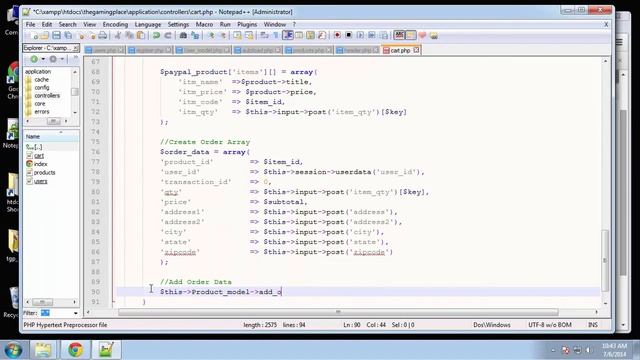Toggle INS mode in status bar
Viewport: 640px width, 360px height.
593,325
